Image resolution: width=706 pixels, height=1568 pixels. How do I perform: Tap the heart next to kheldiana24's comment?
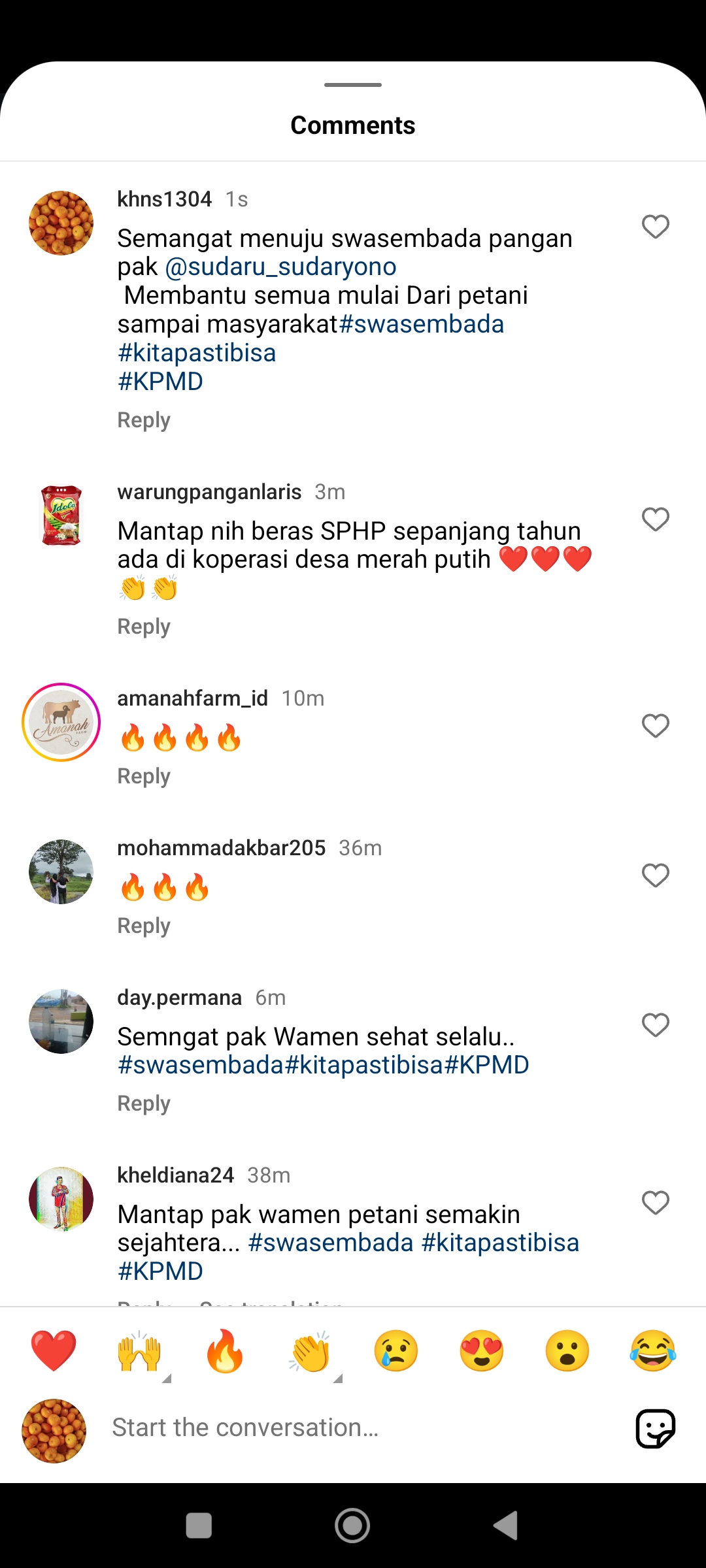655,1203
